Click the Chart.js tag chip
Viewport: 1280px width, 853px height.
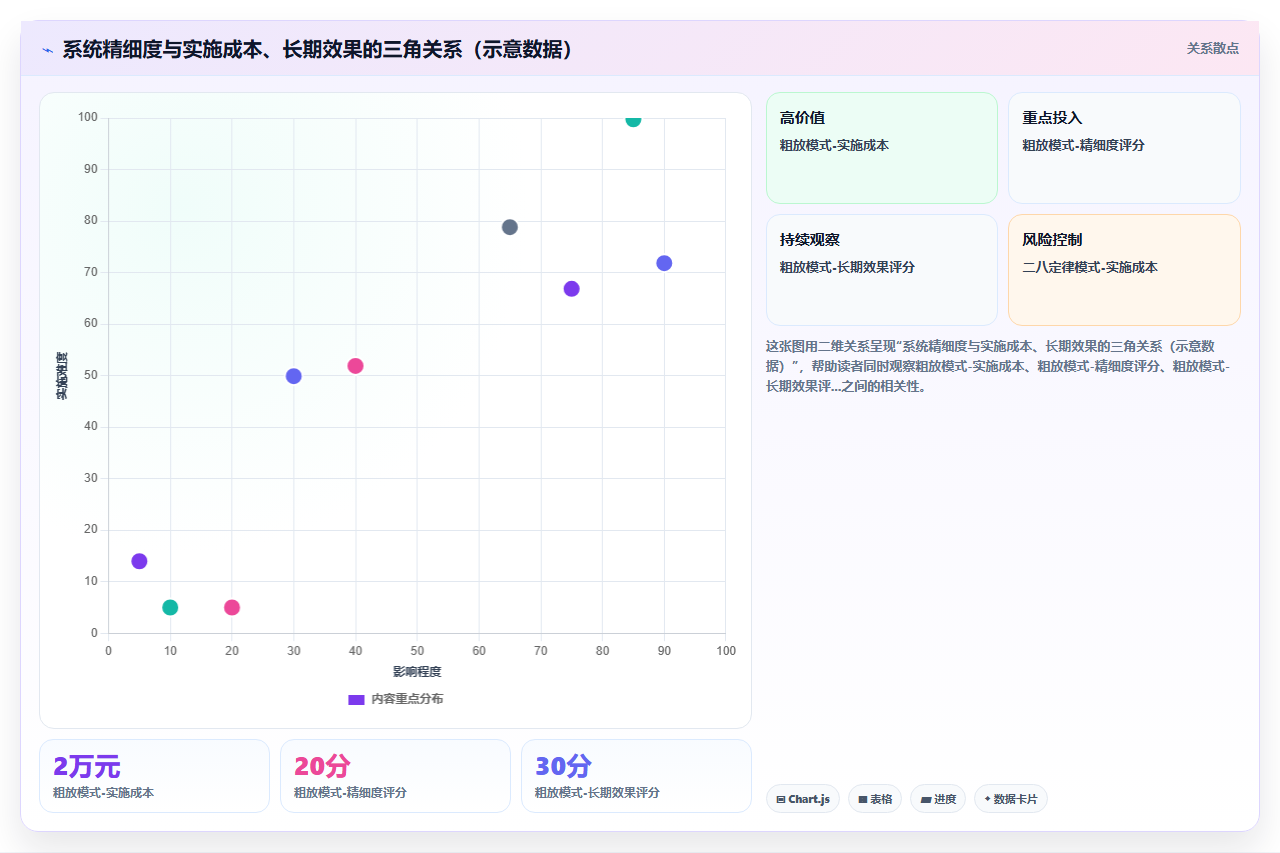click(802, 799)
